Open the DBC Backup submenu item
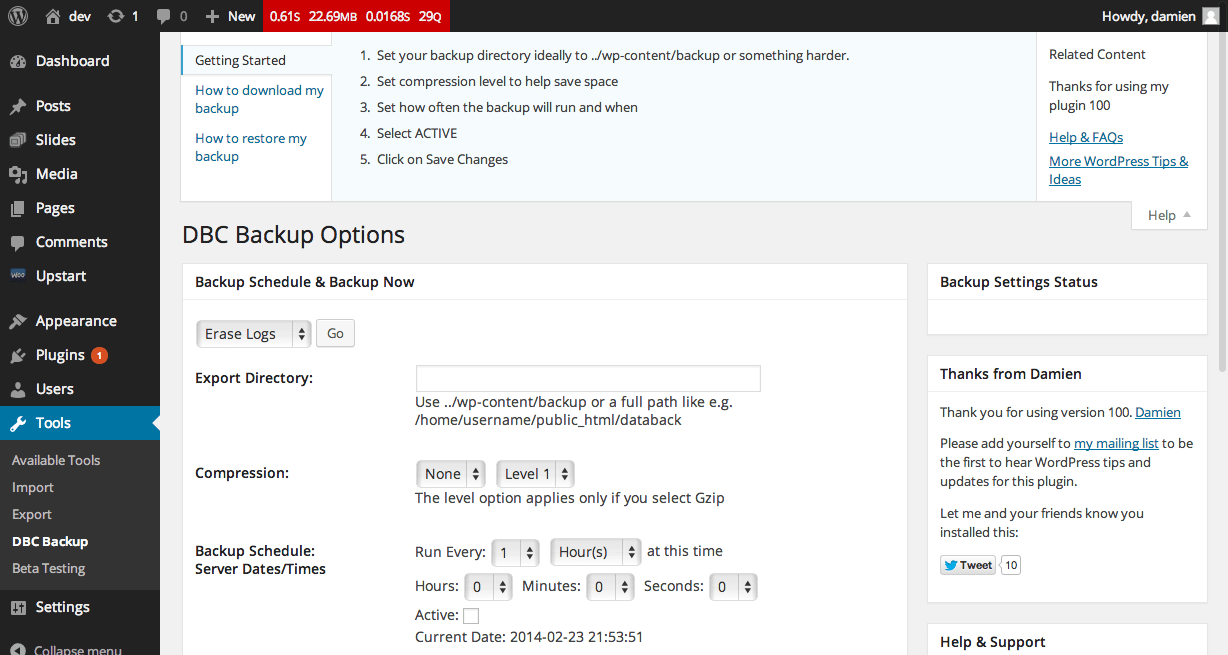1228x655 pixels. click(50, 541)
